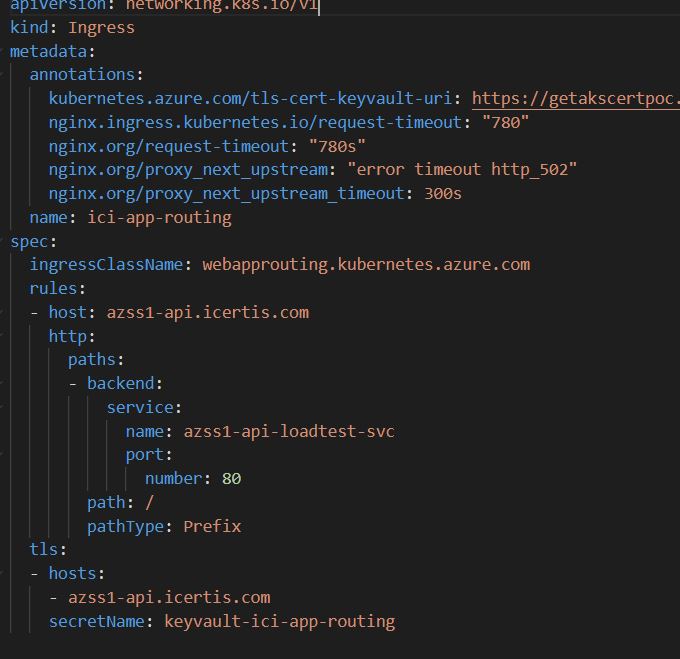
Task: Click nginx.org/proxy_next_upstream key
Action: coord(188,170)
